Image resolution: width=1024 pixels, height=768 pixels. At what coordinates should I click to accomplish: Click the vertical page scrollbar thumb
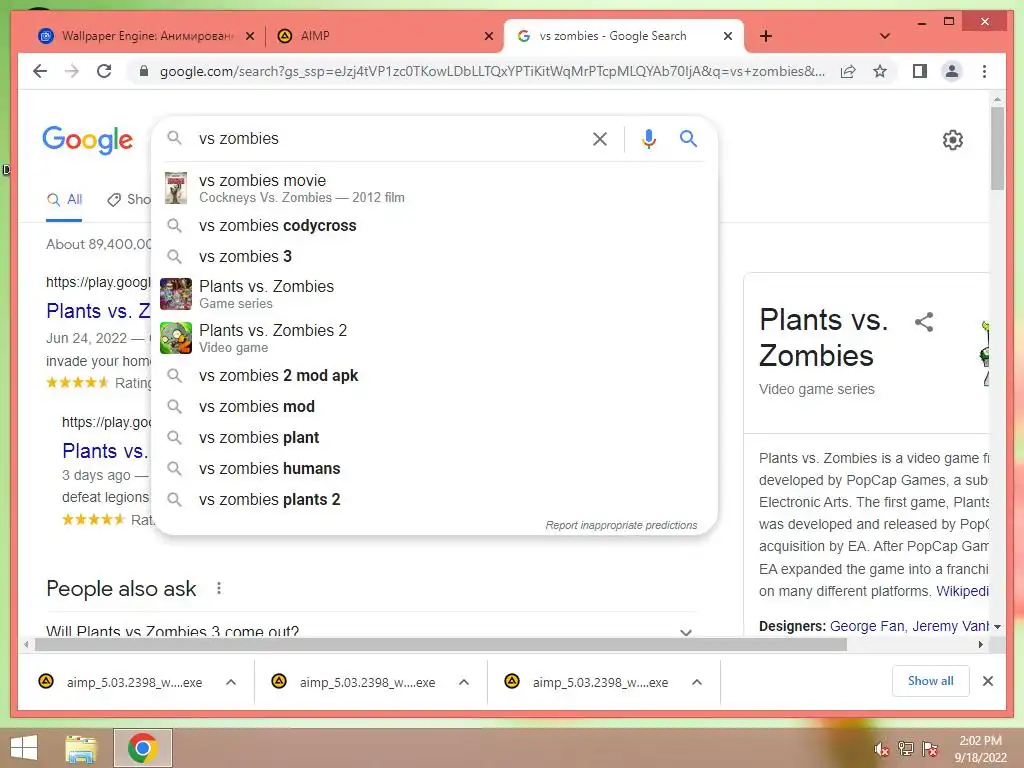click(997, 148)
